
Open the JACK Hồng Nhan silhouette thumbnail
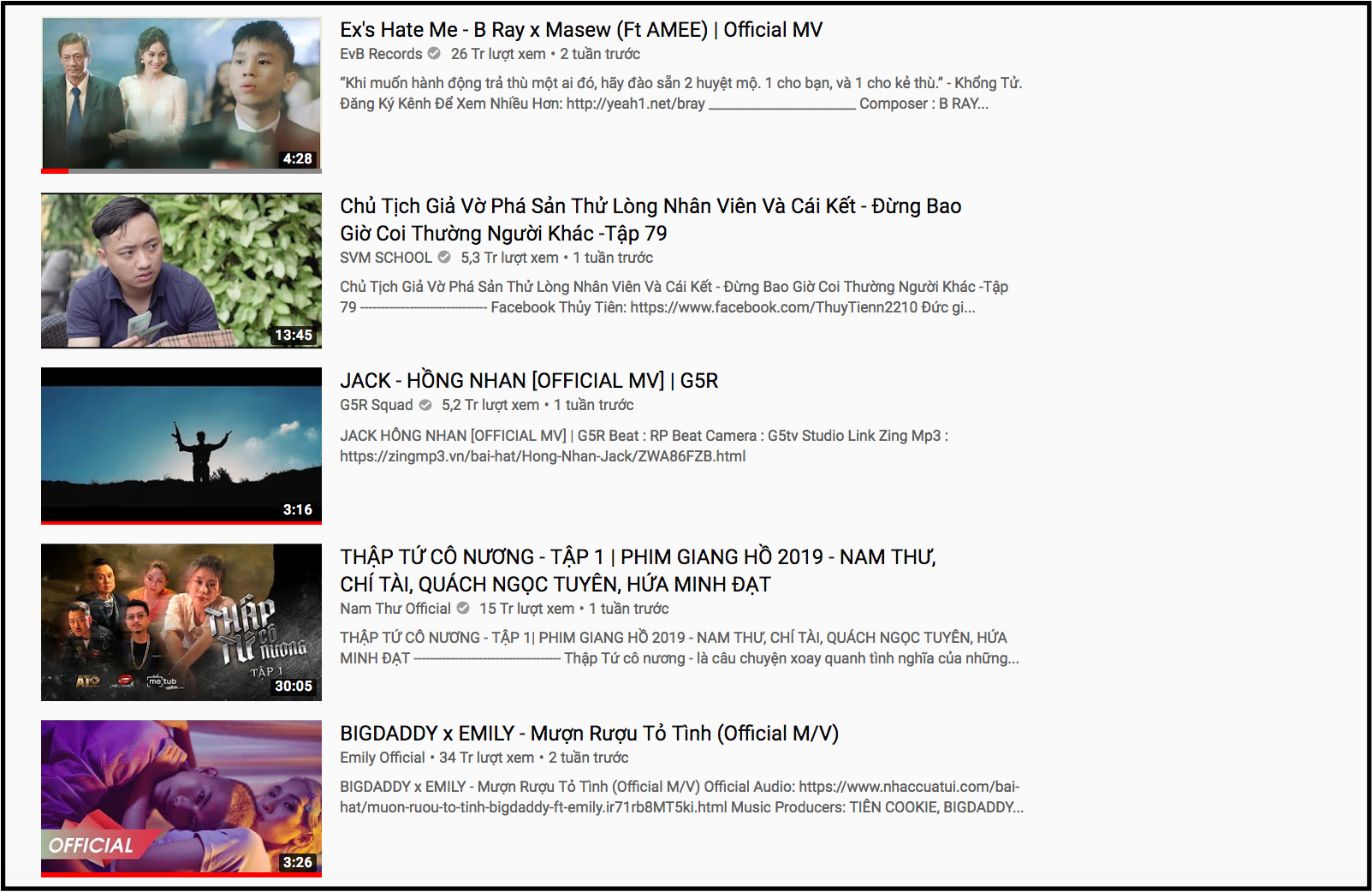click(x=181, y=446)
